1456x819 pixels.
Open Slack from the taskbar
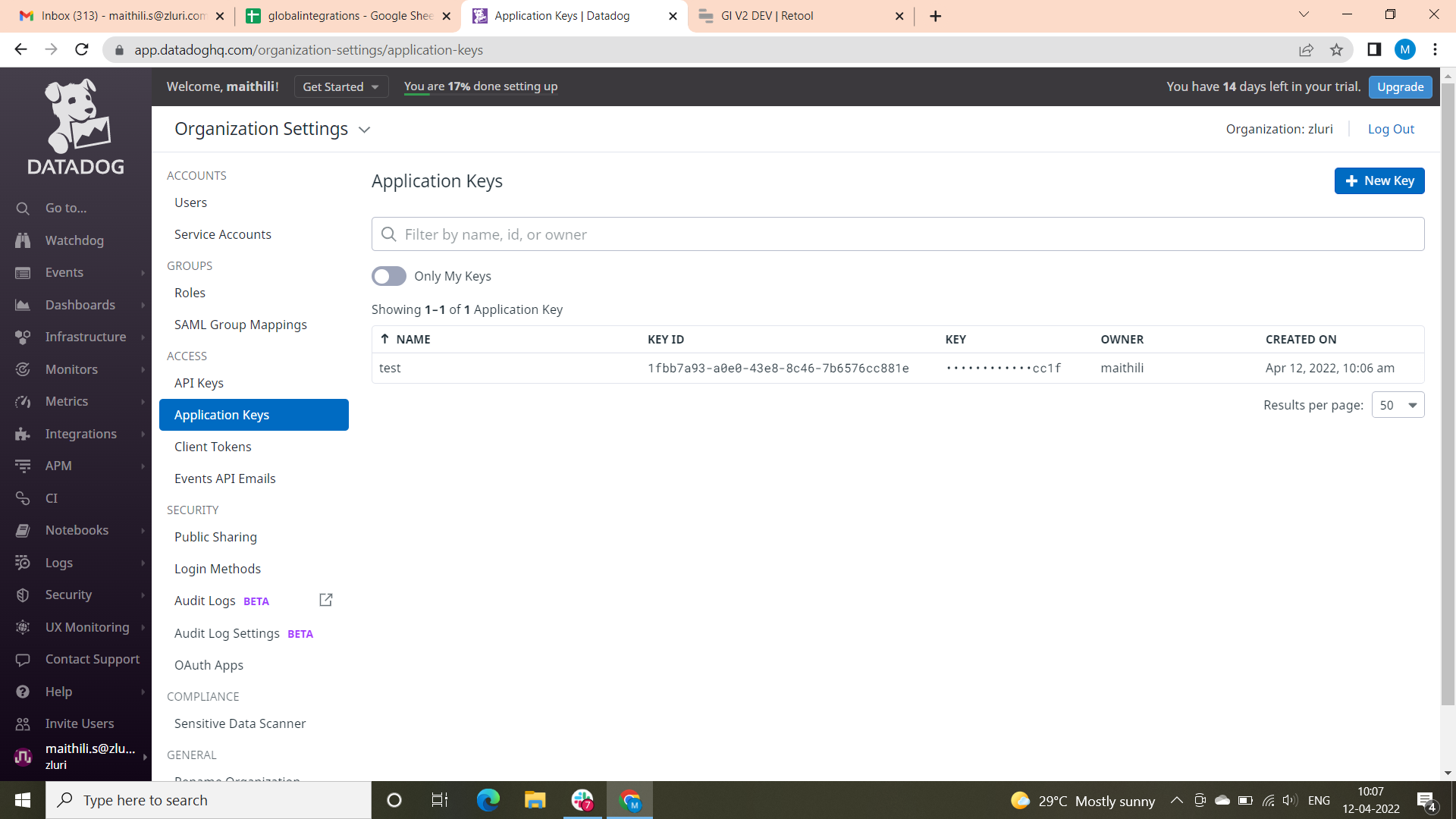[x=582, y=800]
